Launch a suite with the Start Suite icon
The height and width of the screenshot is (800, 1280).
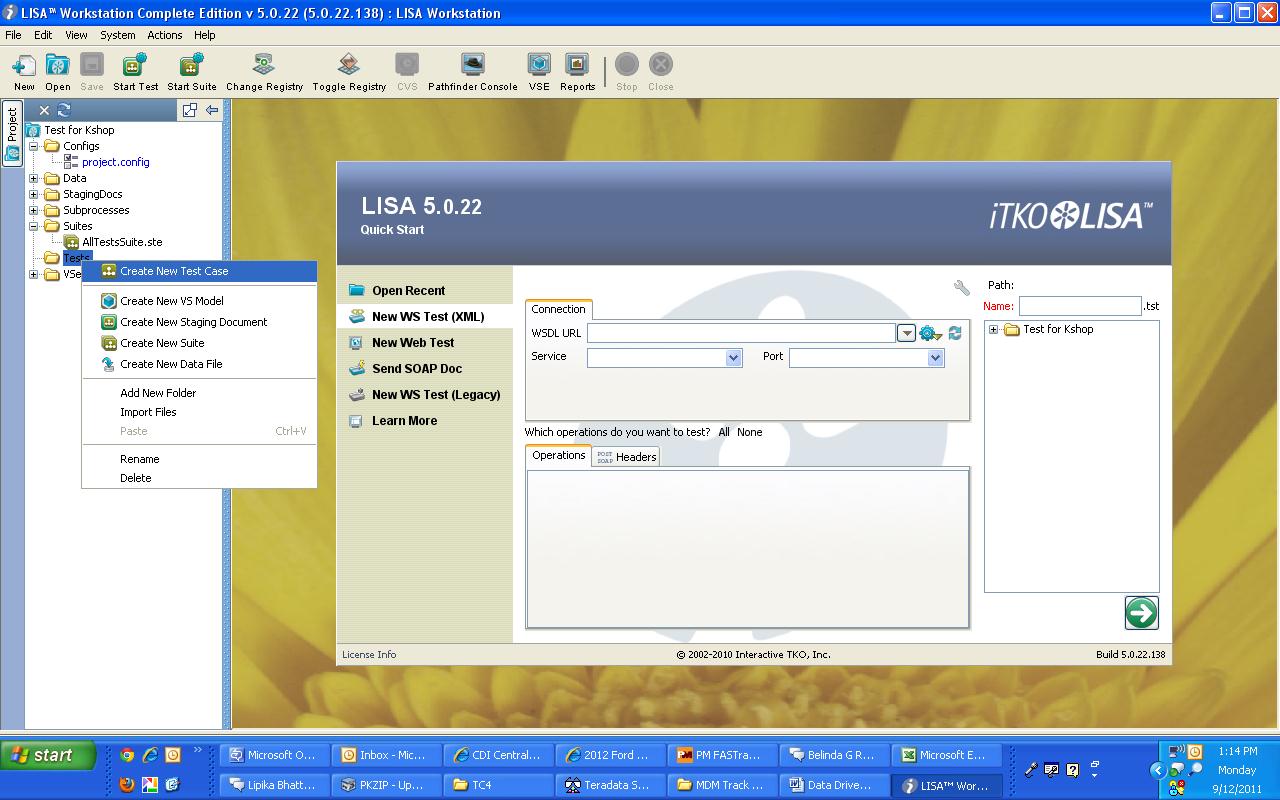(190, 65)
